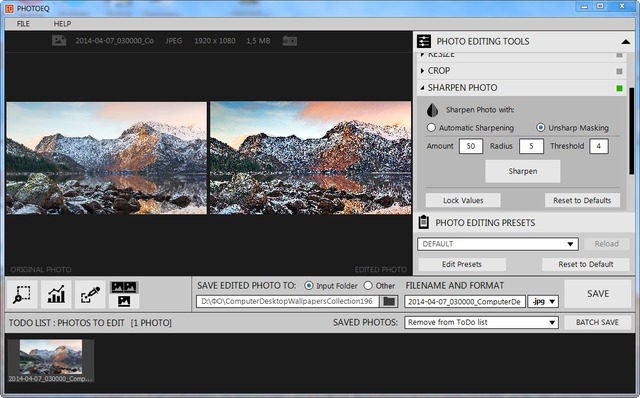Close the PhotoEQ window

click(x=622, y=7)
